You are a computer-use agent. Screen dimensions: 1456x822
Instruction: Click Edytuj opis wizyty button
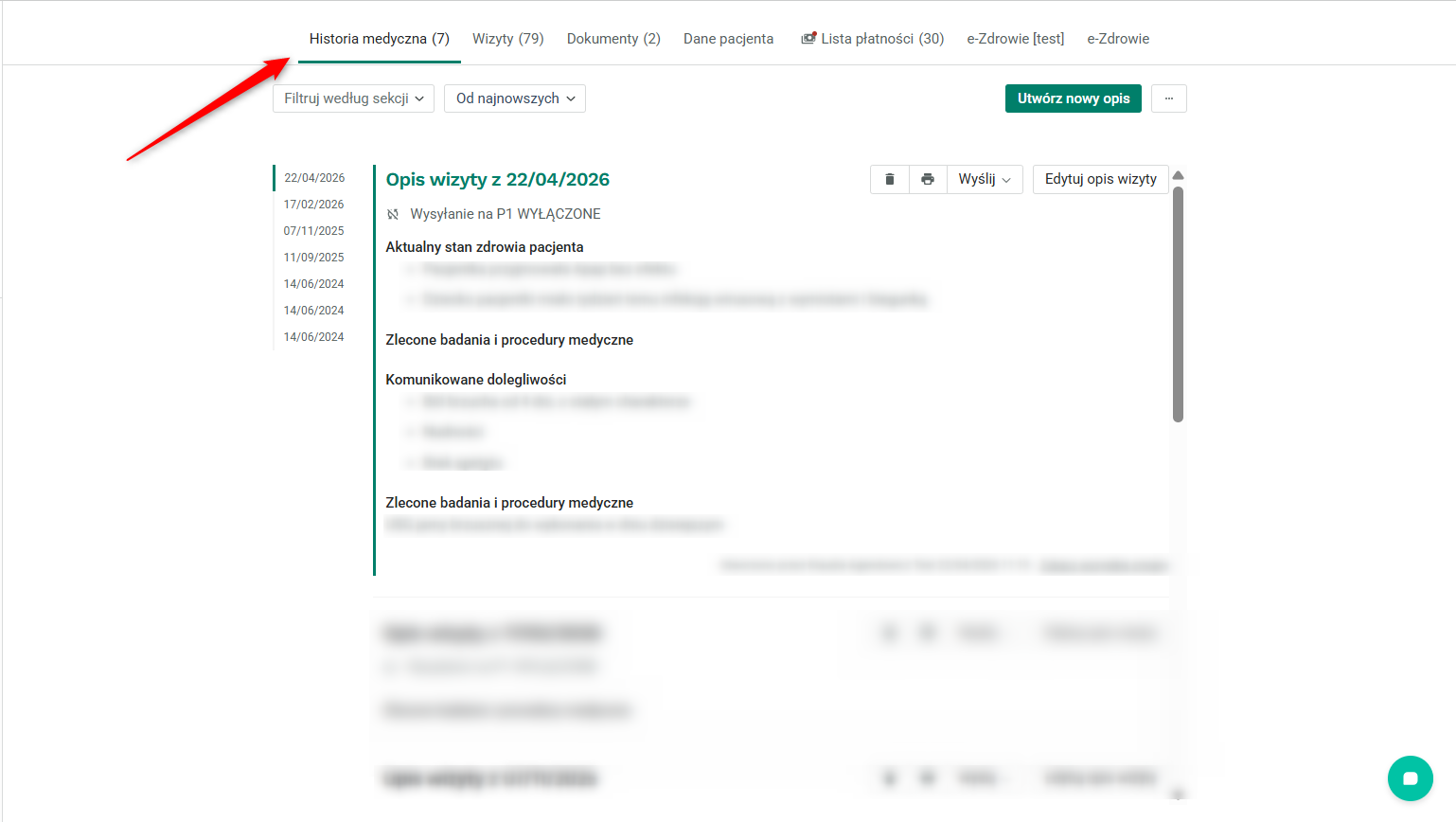[x=1101, y=179]
